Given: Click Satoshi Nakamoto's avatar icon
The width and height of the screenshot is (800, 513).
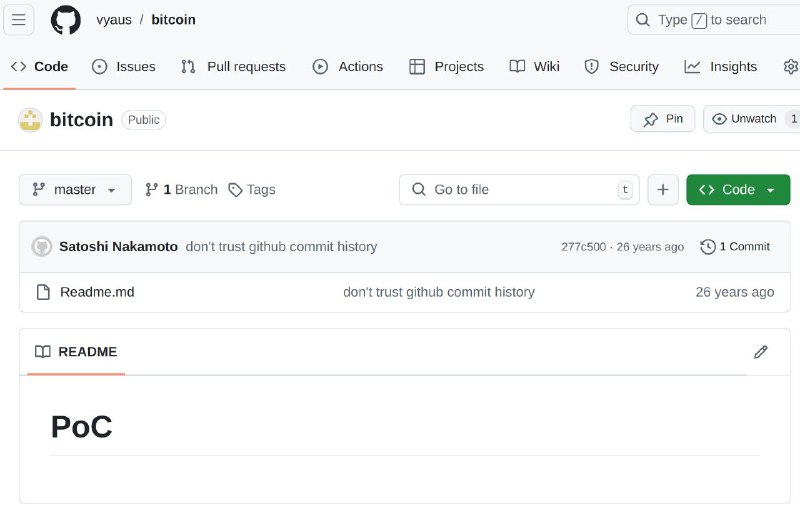Looking at the screenshot, I should point(42,247).
